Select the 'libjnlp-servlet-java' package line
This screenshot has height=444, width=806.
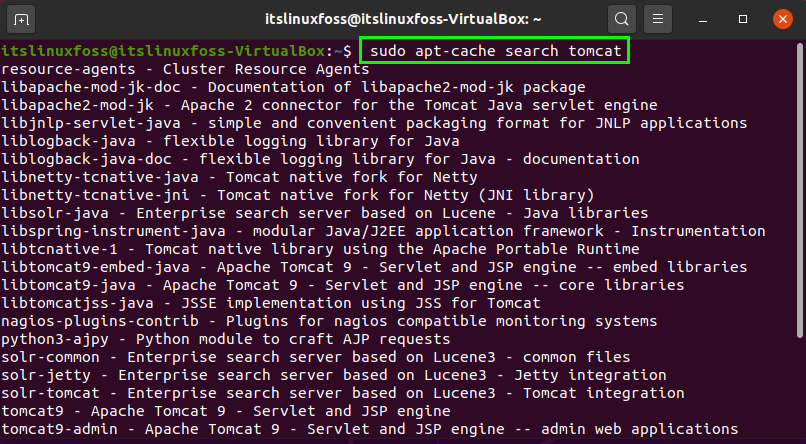coord(374,123)
